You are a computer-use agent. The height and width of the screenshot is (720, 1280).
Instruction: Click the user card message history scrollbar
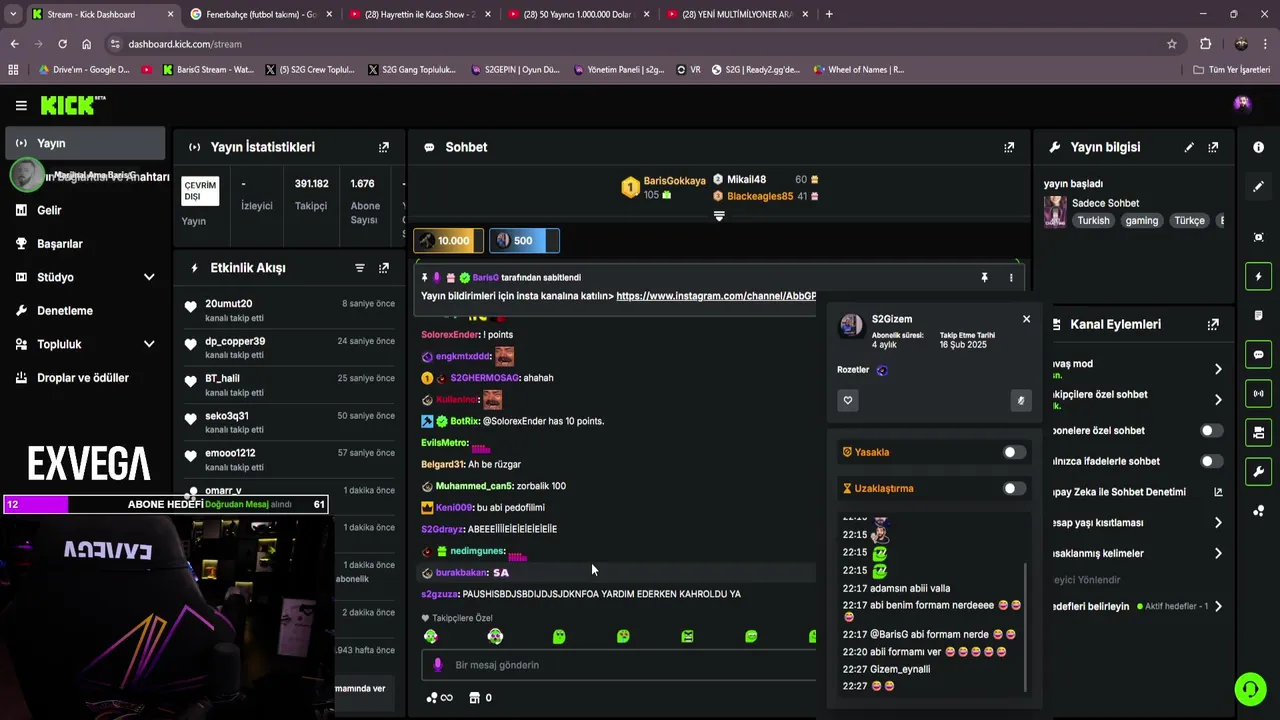1025,626
